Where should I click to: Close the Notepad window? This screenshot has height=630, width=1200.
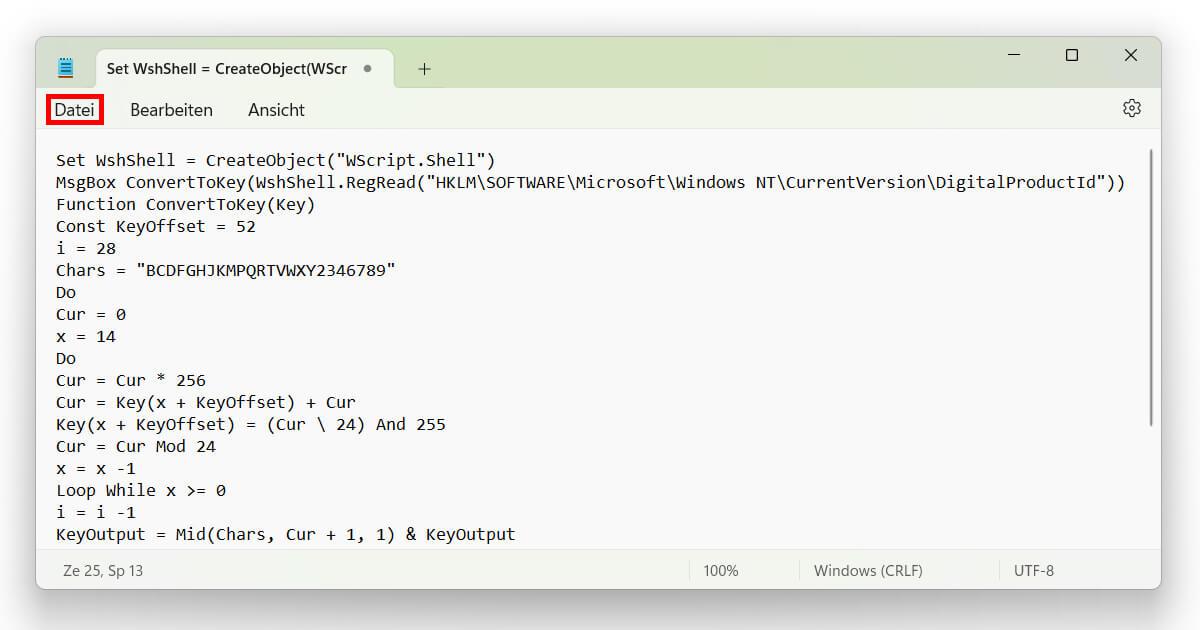pyautogui.click(x=1131, y=56)
